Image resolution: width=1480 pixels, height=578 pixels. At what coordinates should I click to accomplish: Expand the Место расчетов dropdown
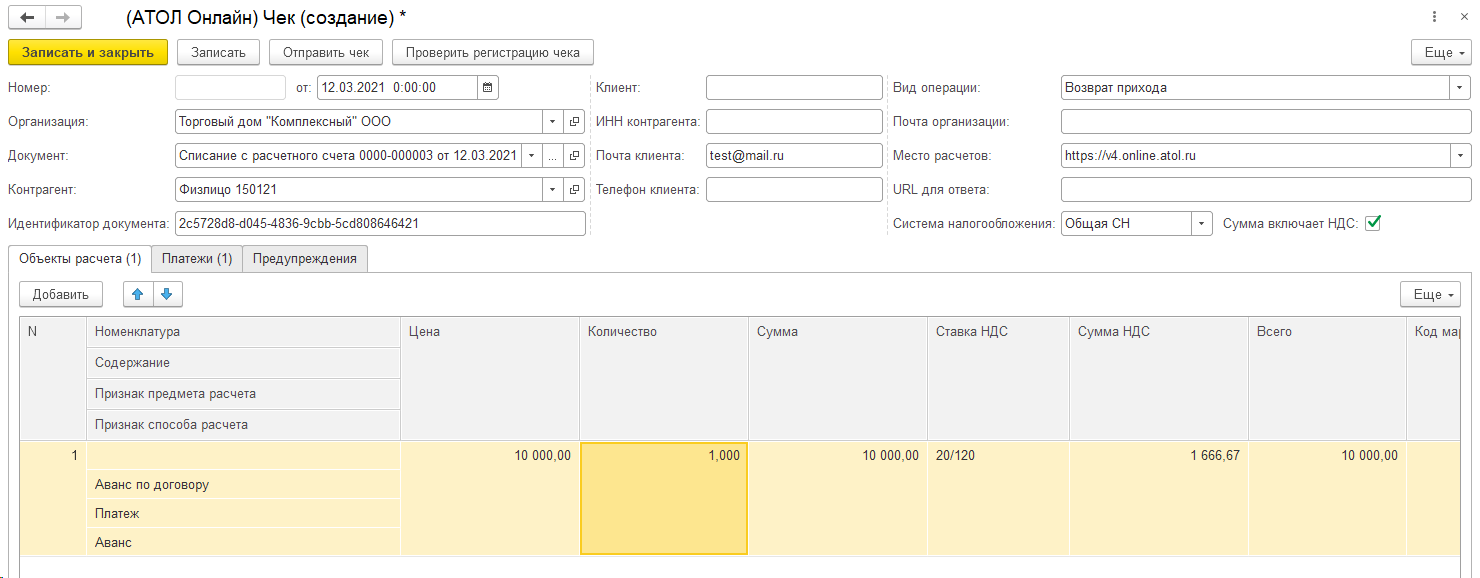point(1460,156)
